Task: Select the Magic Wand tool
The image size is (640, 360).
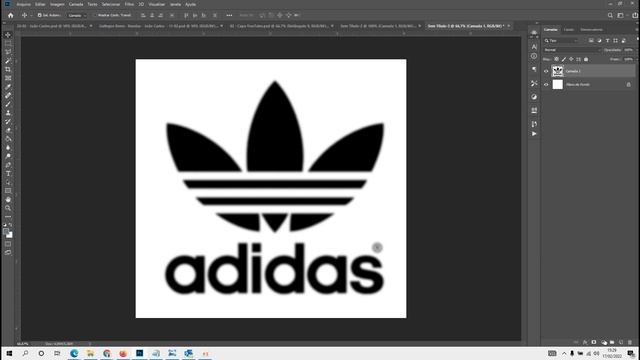Action: pyautogui.click(x=8, y=61)
